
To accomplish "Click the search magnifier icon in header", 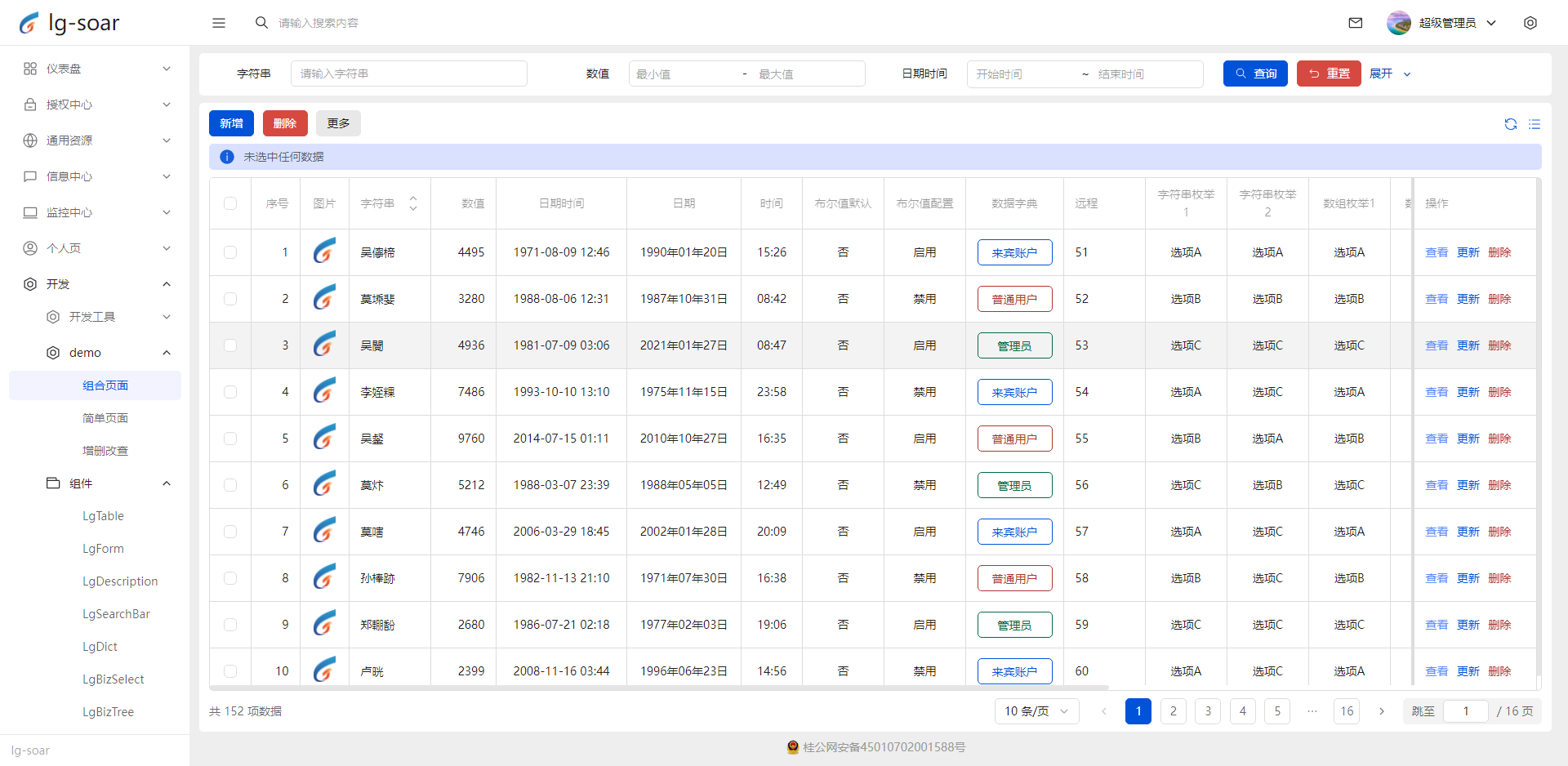I will tap(261, 23).
